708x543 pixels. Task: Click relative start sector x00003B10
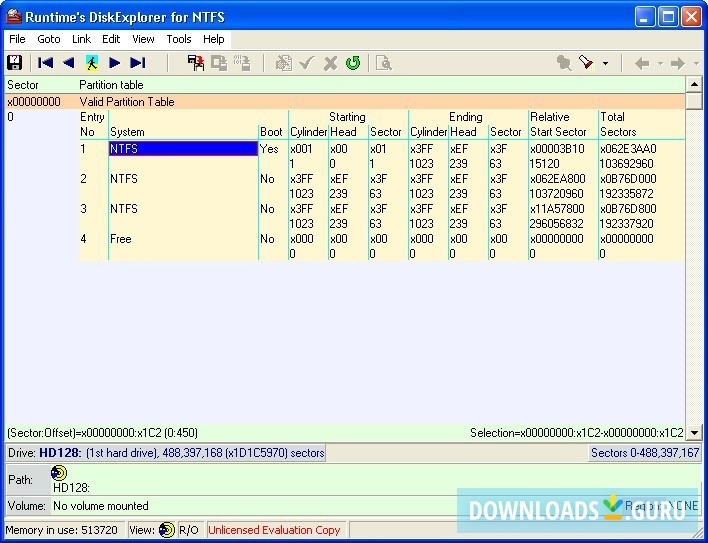tap(557, 149)
